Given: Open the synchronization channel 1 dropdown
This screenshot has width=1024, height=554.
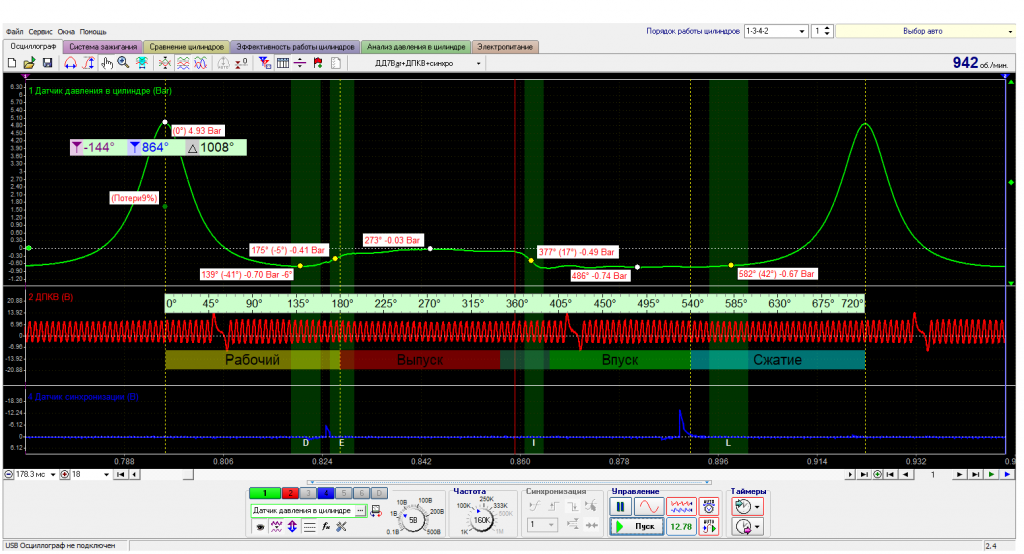Looking at the screenshot, I should click(542, 525).
